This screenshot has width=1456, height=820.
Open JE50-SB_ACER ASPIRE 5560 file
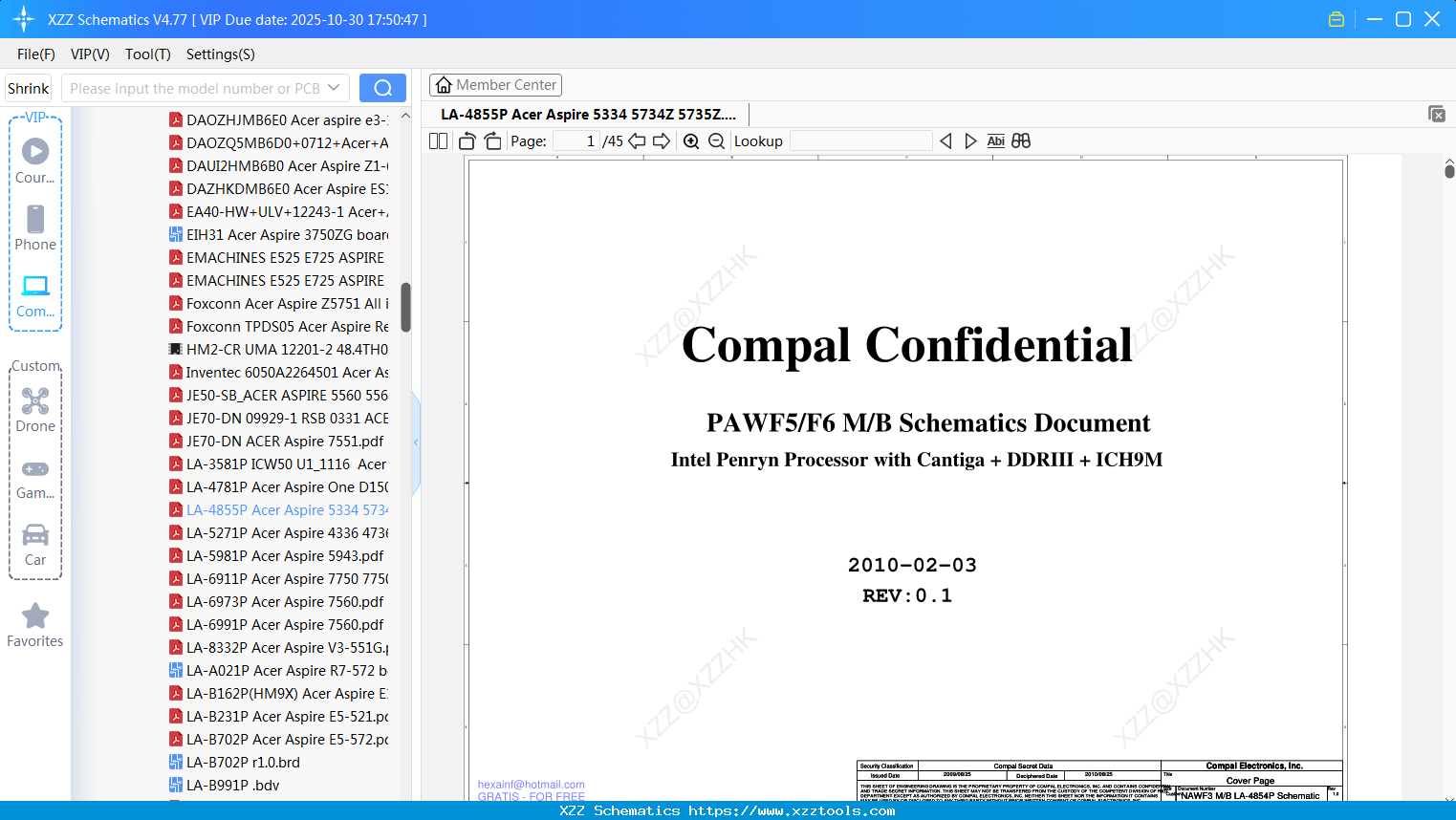(x=278, y=396)
